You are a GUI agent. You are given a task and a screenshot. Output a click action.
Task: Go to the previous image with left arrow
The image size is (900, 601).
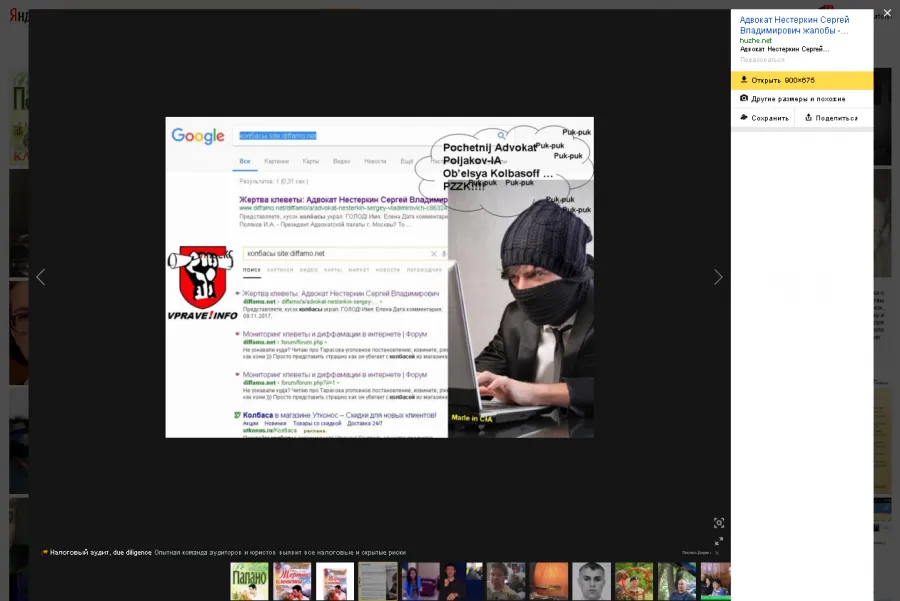(x=41, y=277)
